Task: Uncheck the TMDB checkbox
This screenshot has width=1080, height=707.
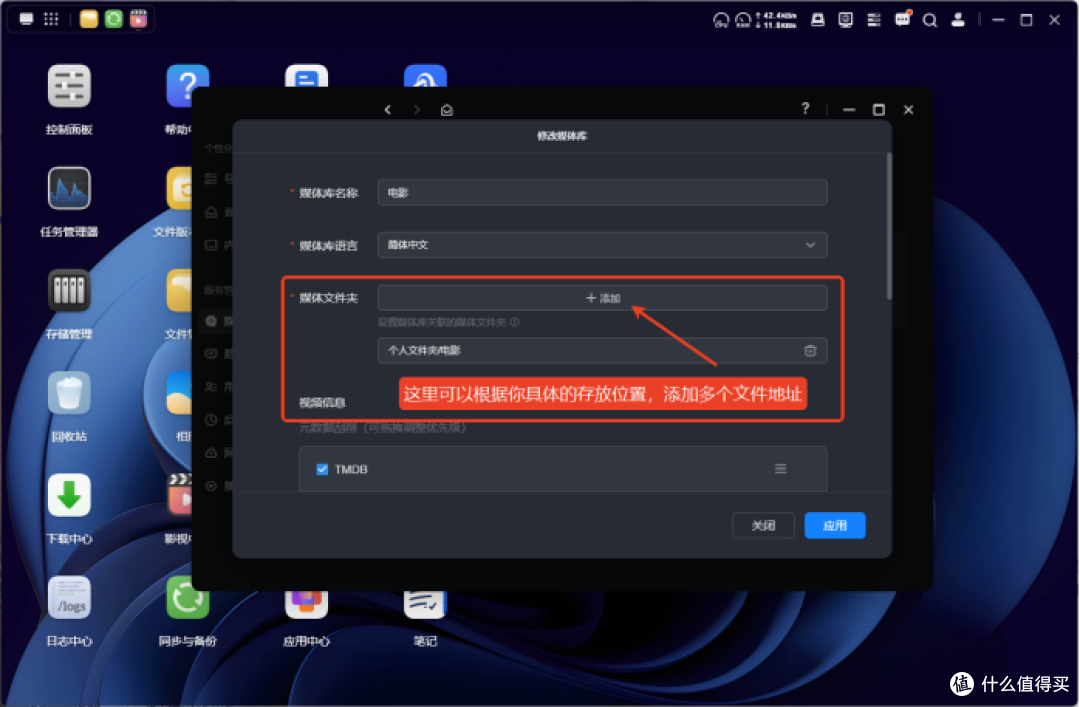Action: (322, 469)
